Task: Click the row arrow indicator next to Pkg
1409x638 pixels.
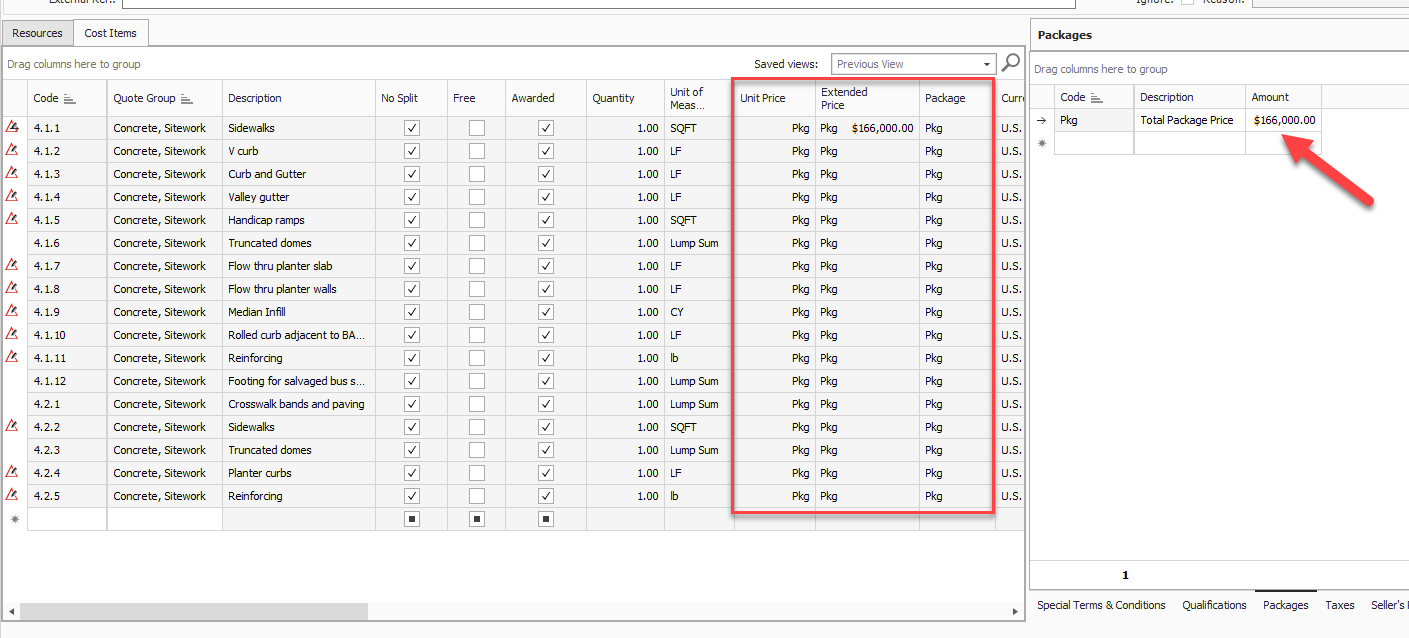Action: (x=1041, y=120)
